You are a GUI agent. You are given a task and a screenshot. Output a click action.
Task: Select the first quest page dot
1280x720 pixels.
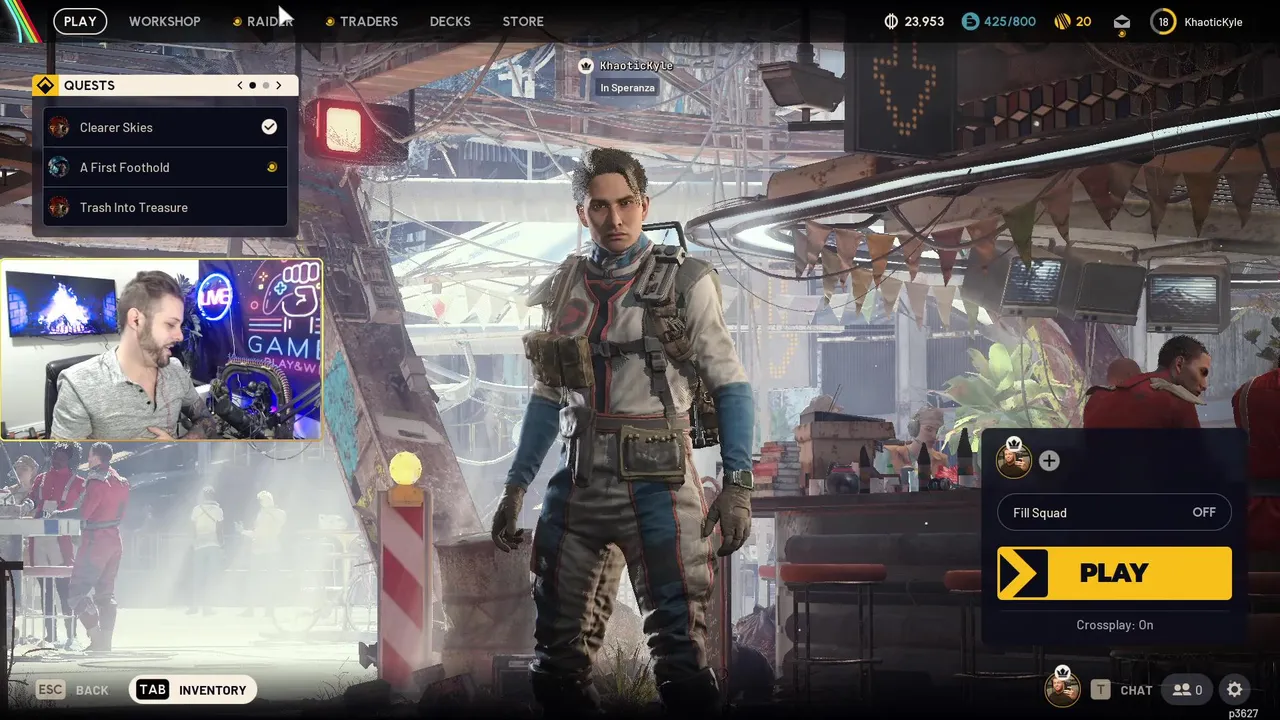click(252, 85)
